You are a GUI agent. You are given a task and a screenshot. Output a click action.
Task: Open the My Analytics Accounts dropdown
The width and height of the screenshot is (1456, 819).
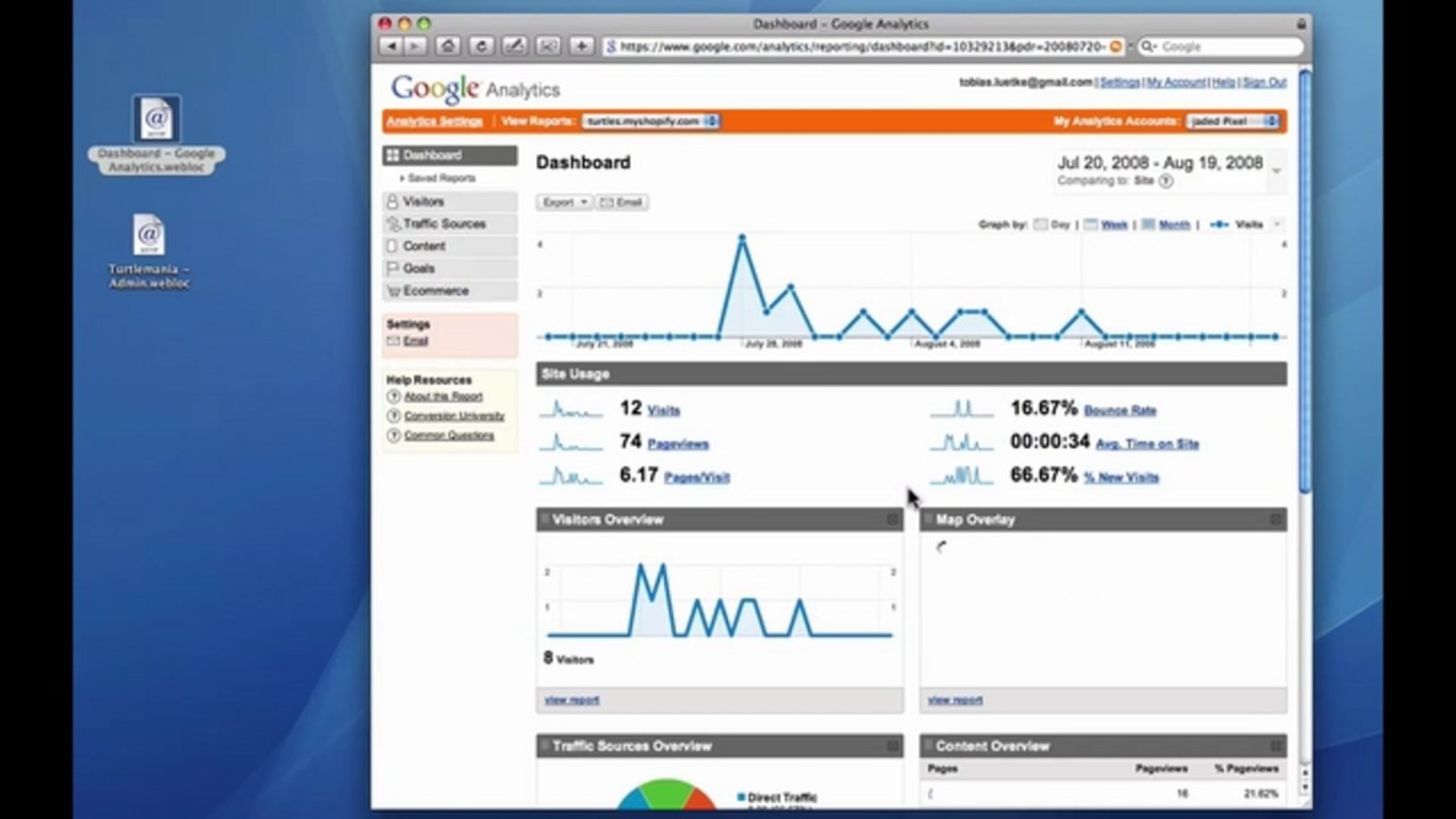pyautogui.click(x=1233, y=121)
